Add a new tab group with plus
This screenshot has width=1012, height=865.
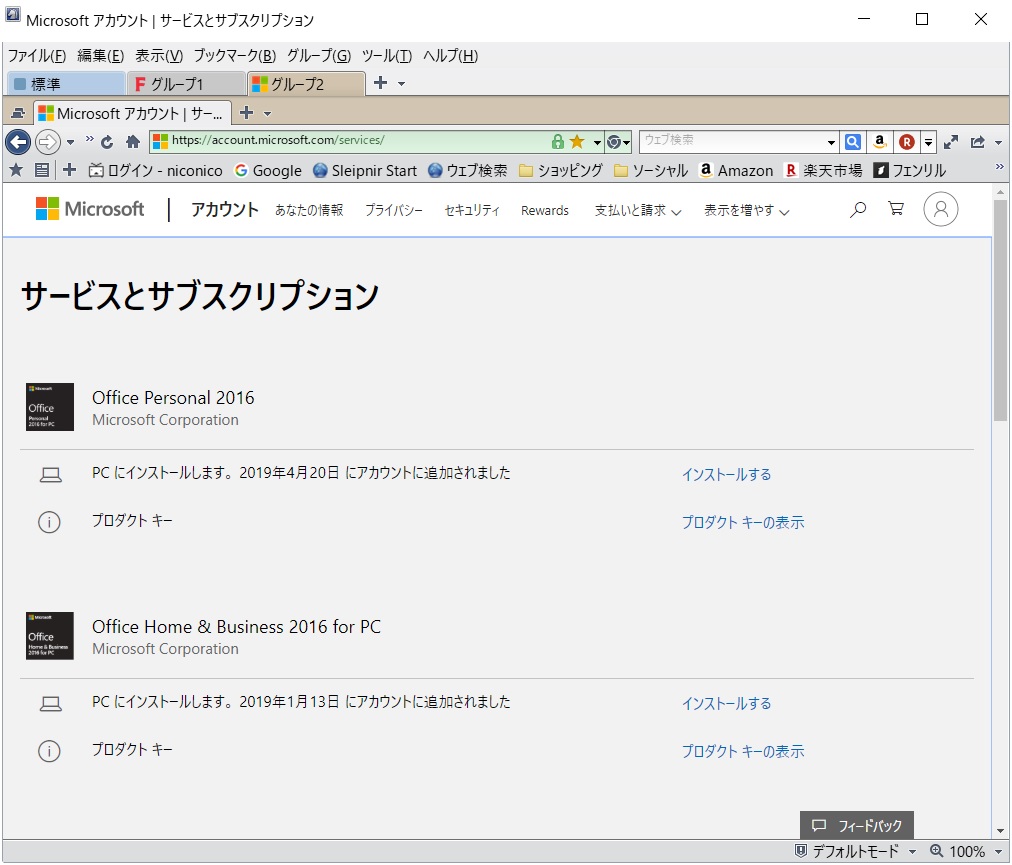click(x=381, y=83)
